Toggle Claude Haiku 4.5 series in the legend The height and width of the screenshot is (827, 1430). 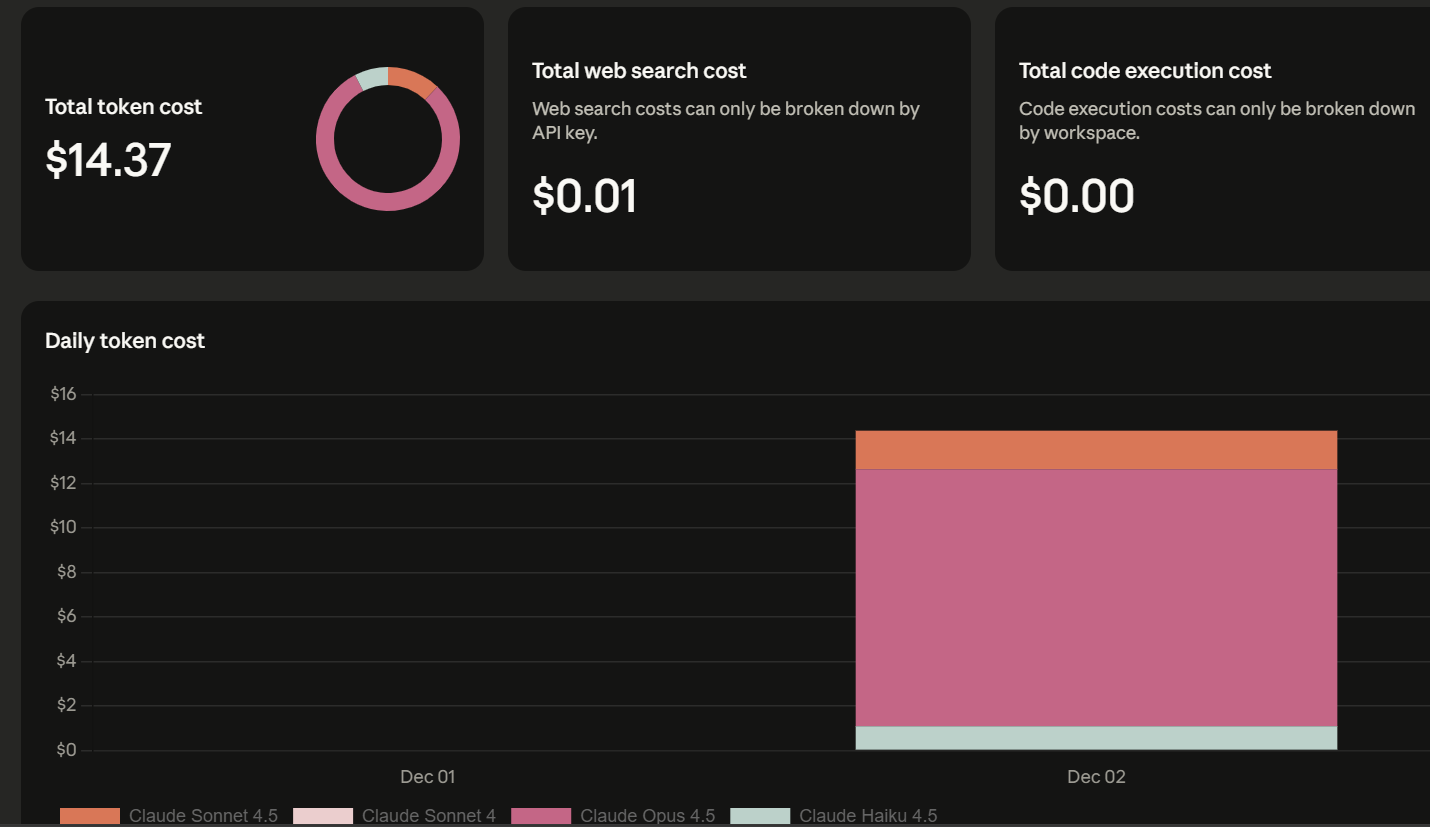pyautogui.click(x=866, y=815)
